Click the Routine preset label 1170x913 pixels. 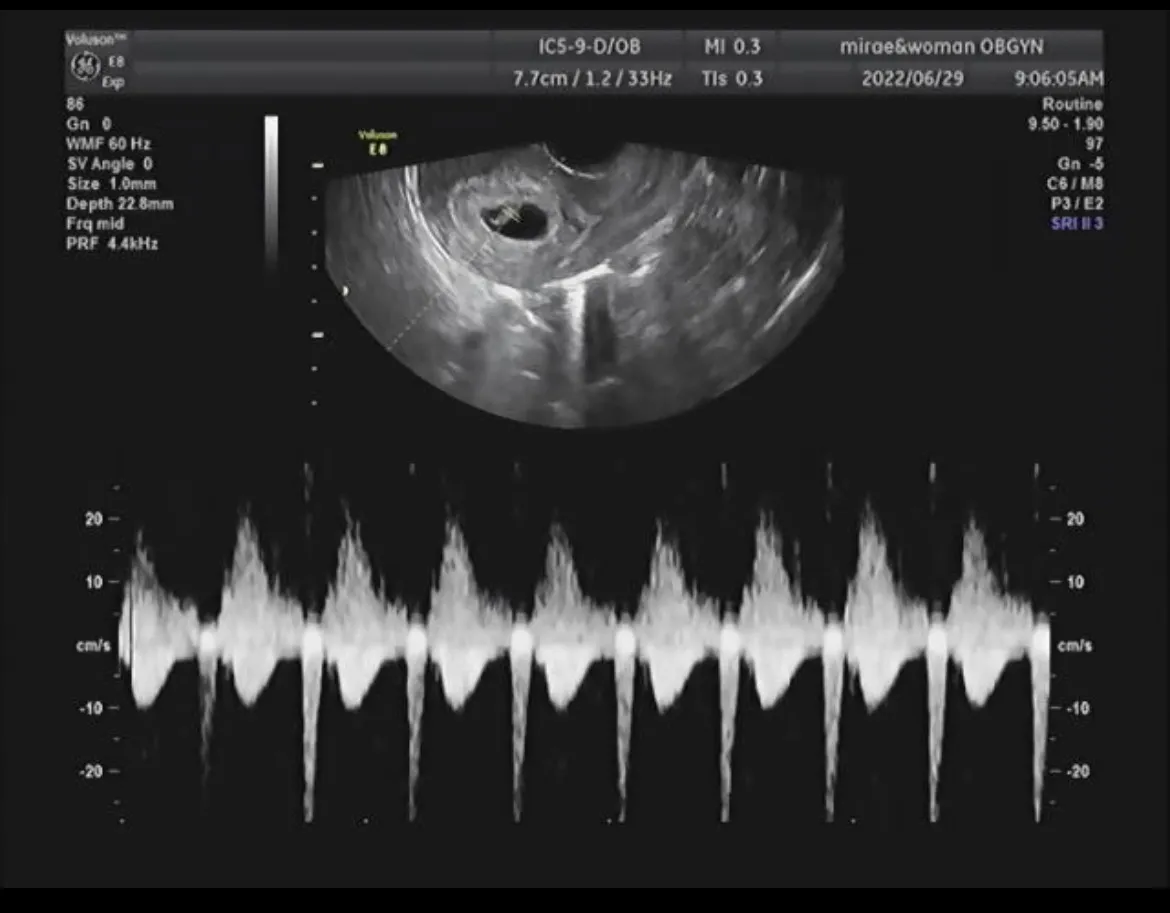pyautogui.click(x=1072, y=104)
